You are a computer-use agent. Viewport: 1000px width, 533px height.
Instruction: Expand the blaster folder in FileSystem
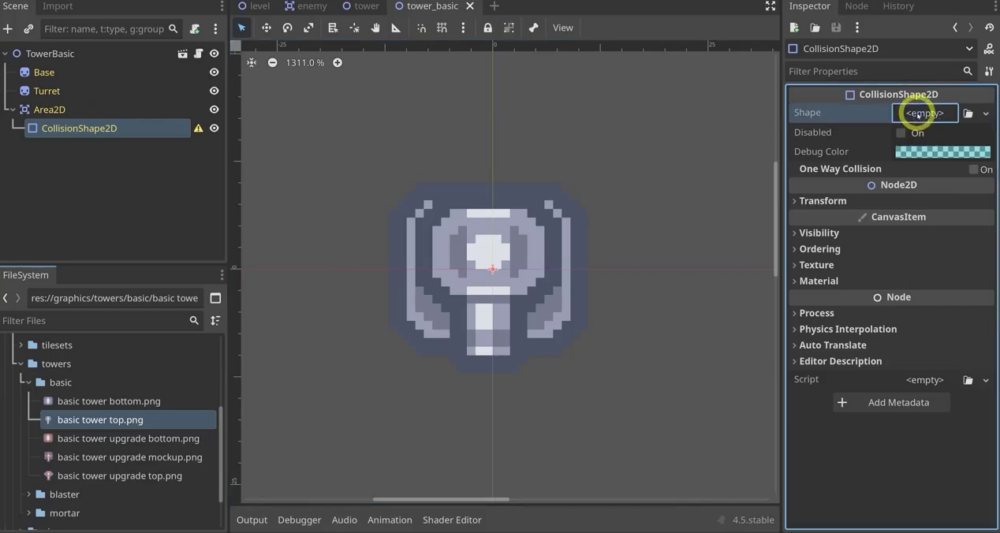point(28,495)
